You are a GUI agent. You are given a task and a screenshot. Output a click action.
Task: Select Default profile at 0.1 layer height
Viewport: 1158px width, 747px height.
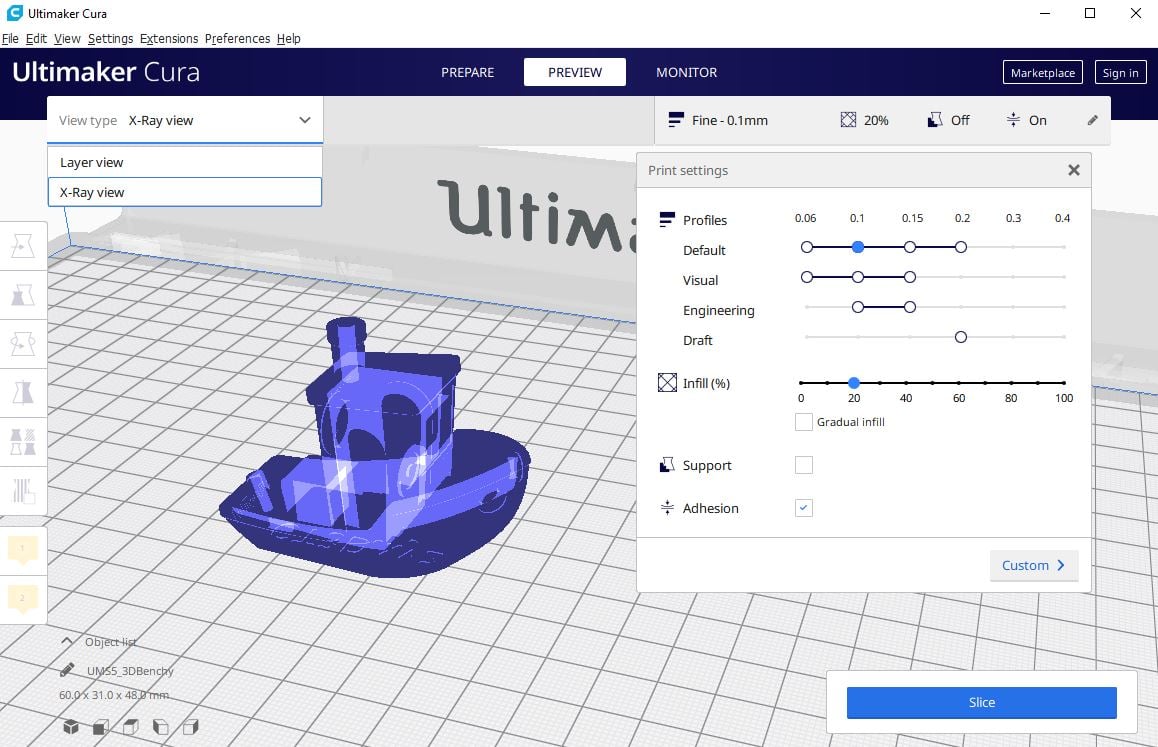pyautogui.click(x=857, y=247)
